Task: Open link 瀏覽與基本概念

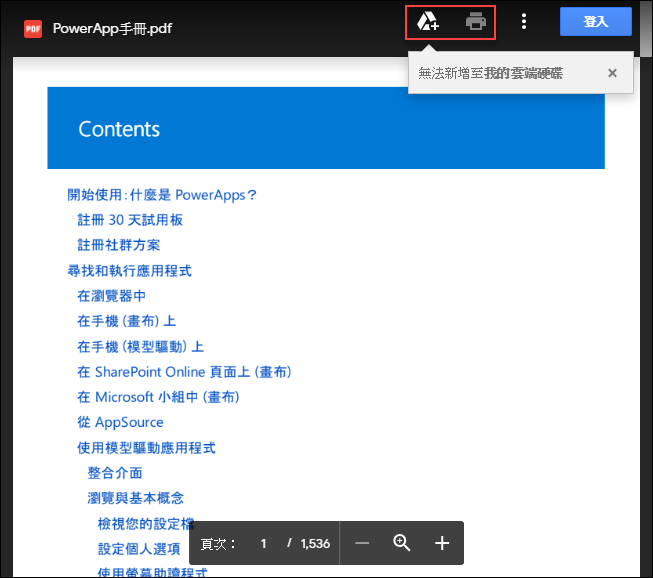Action: coord(136,498)
